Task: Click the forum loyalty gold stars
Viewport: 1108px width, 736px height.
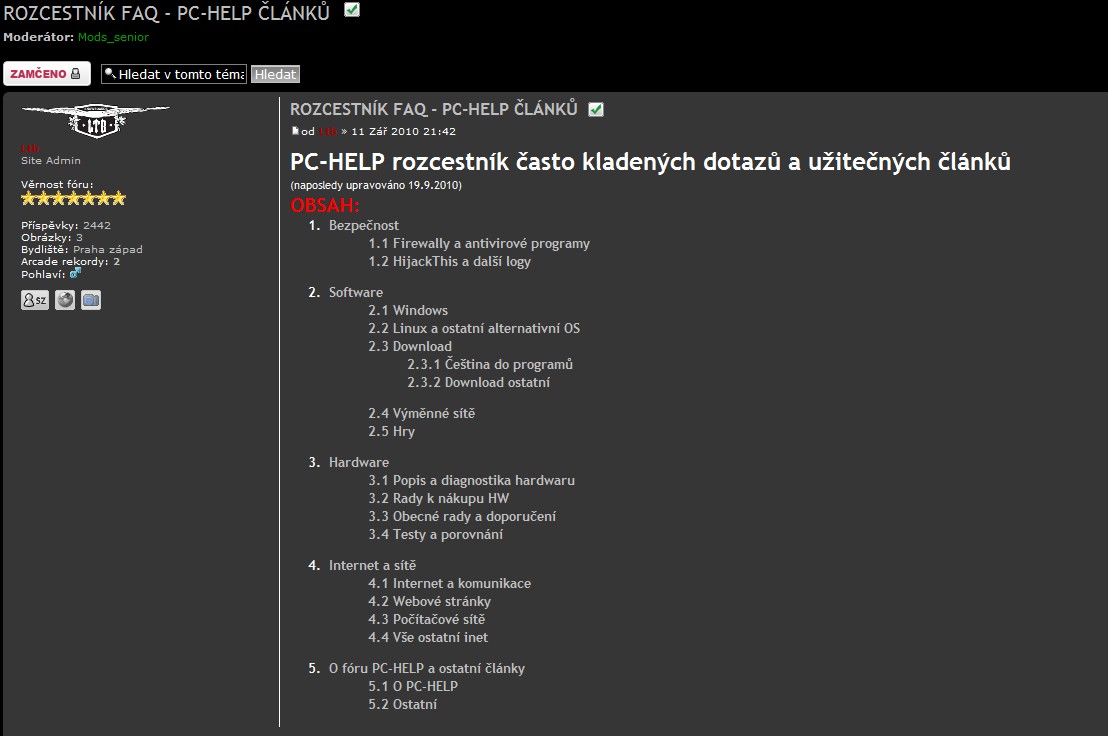Action: coord(73,199)
